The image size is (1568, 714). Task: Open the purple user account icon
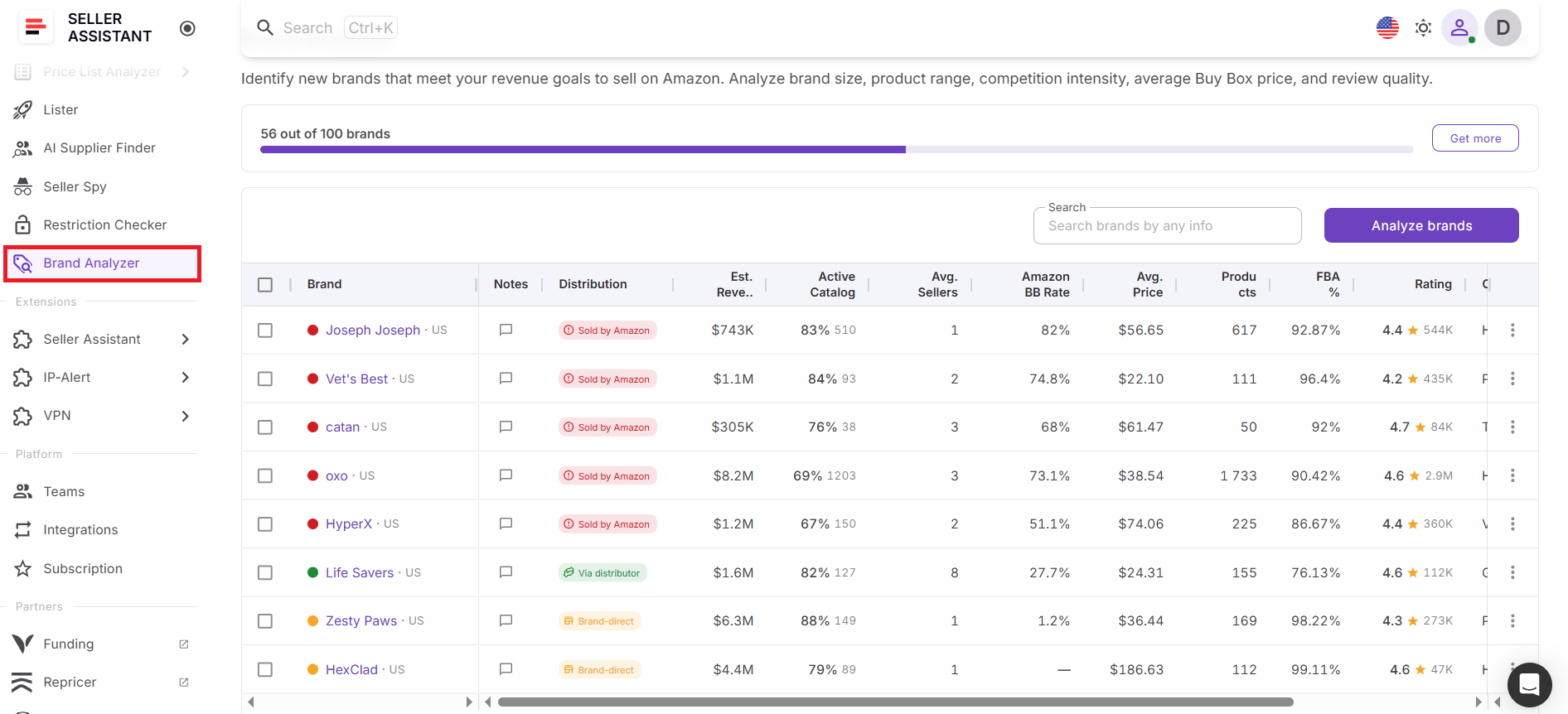[x=1459, y=27]
